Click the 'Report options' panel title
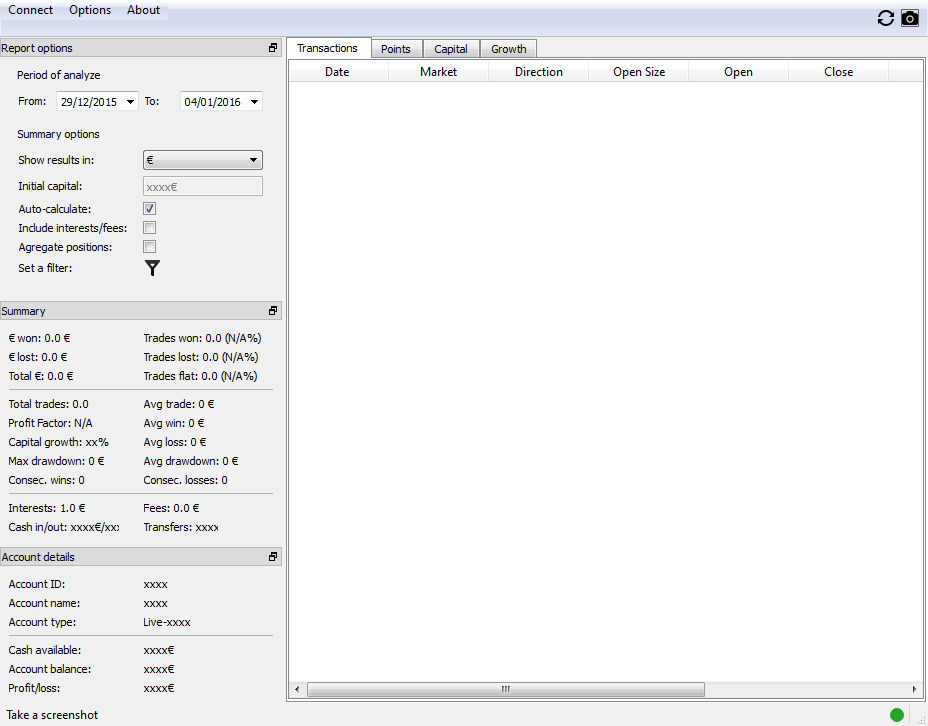The width and height of the screenshot is (928, 726). pos(37,48)
